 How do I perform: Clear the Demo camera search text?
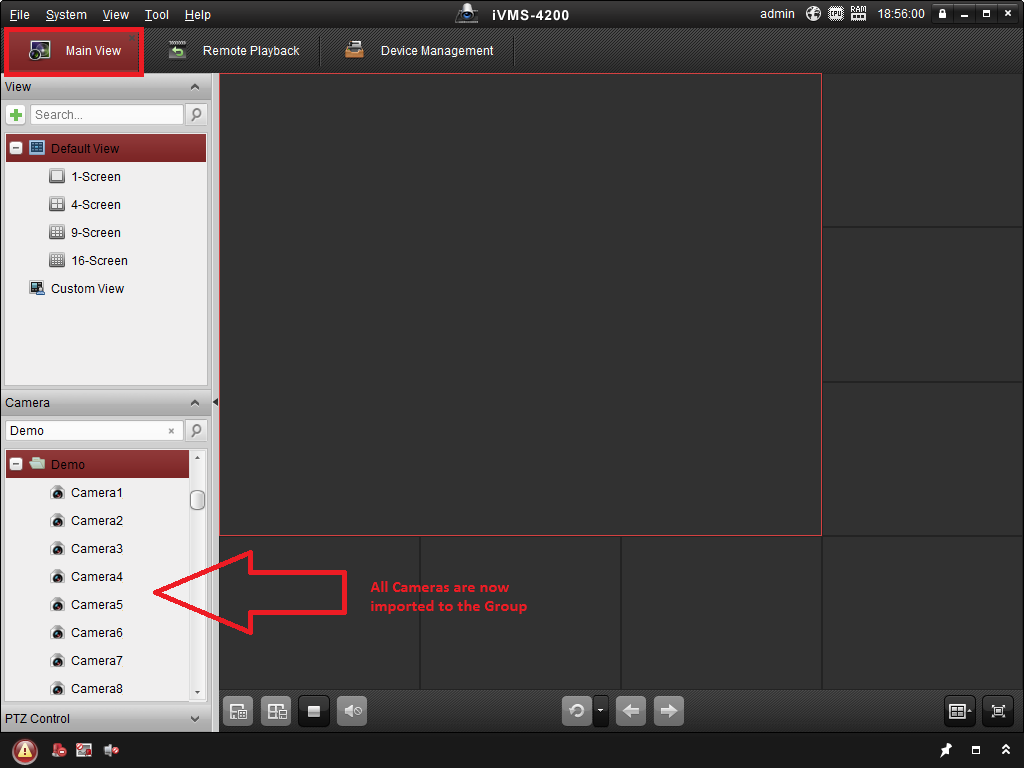(x=171, y=431)
